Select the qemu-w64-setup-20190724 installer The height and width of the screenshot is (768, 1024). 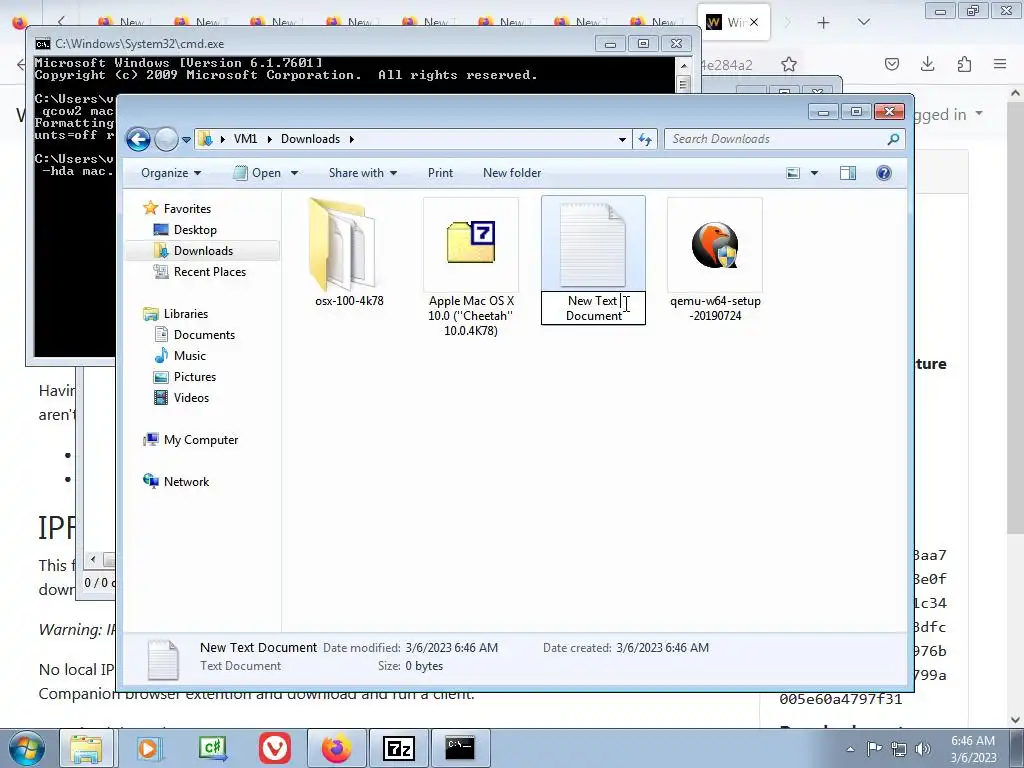pyautogui.click(x=715, y=260)
